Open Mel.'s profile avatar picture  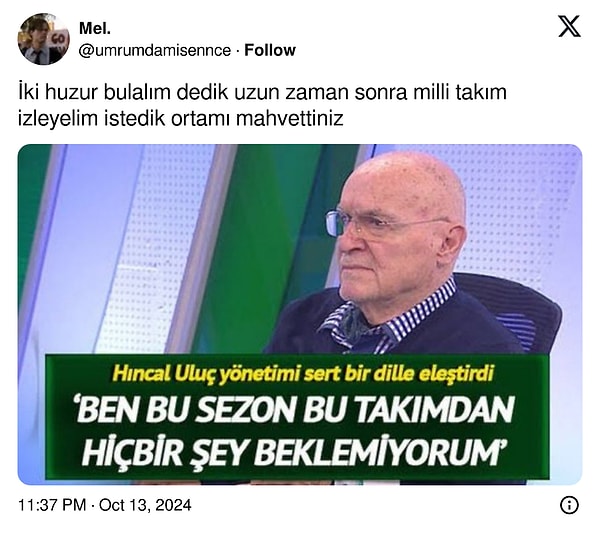(x=44, y=39)
